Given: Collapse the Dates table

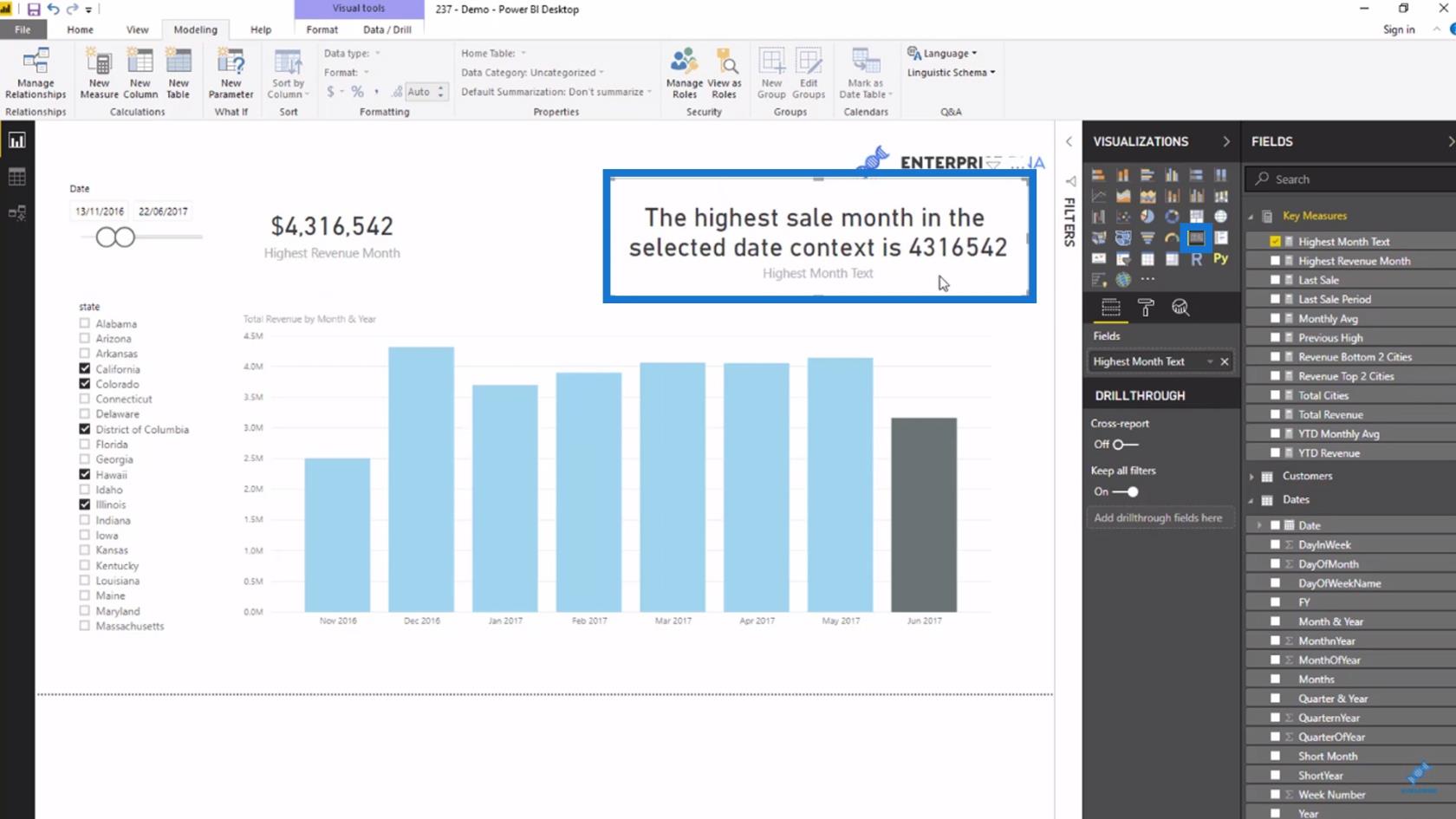Looking at the screenshot, I should pyautogui.click(x=1251, y=500).
